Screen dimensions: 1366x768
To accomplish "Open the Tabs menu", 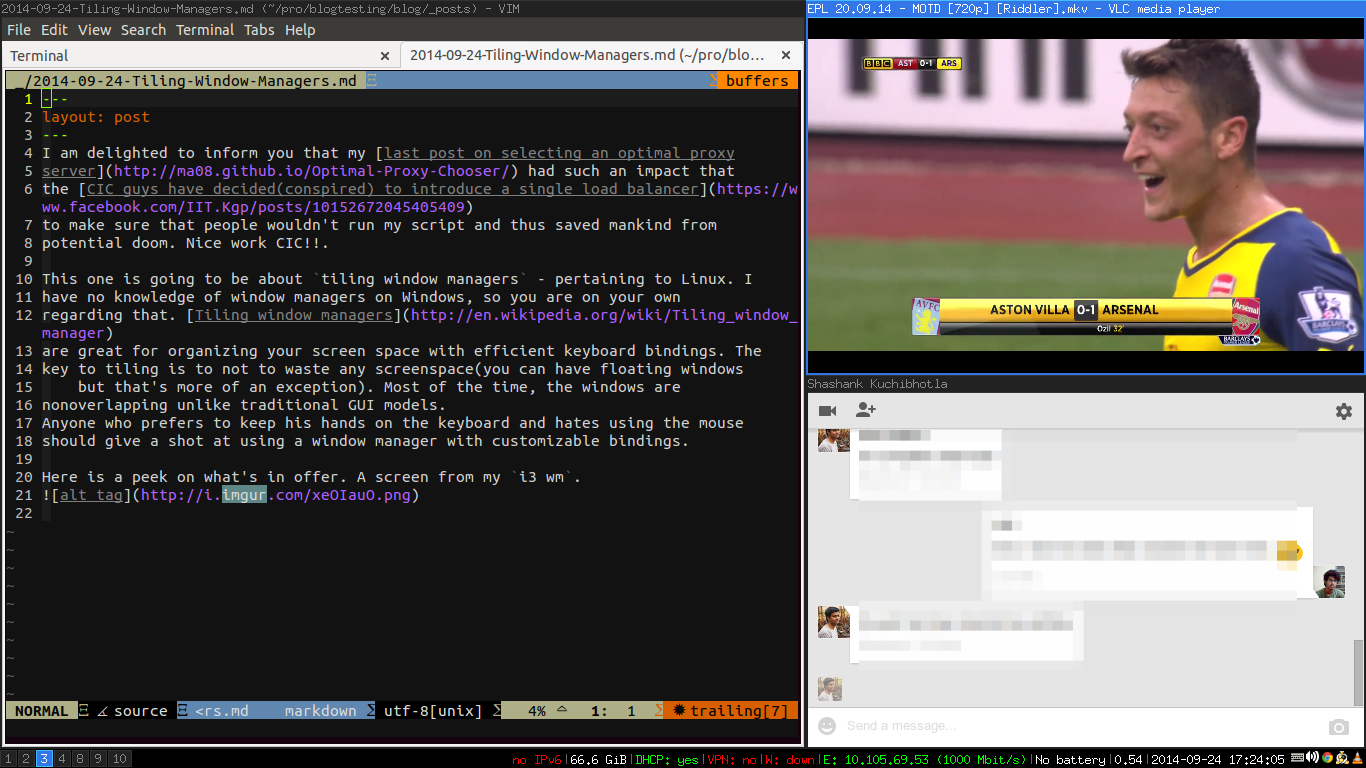I will point(259,30).
